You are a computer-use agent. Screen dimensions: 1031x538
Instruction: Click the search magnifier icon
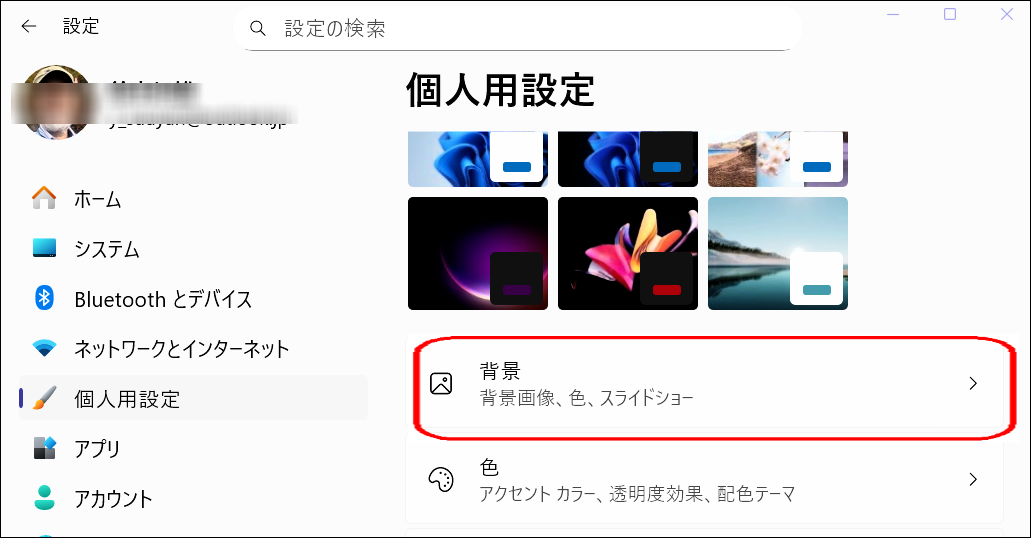click(258, 28)
